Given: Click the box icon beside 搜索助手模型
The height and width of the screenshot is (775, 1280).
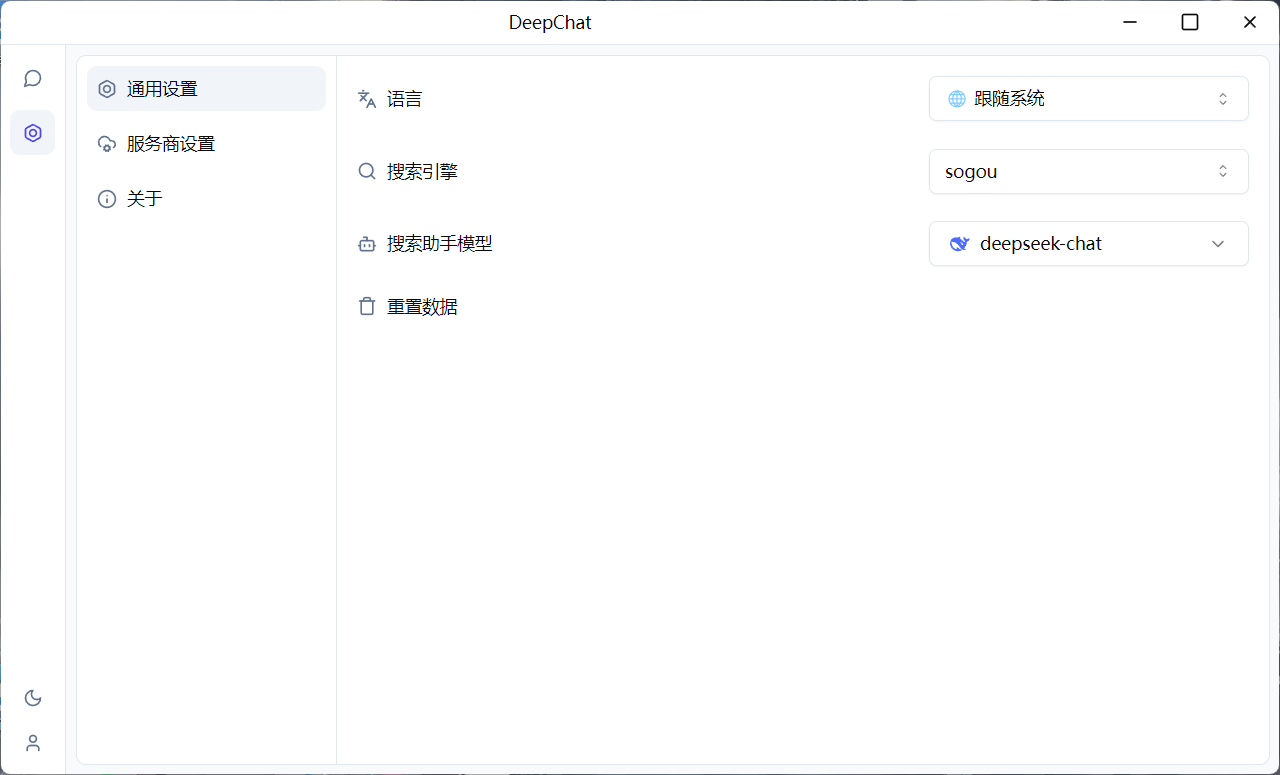Looking at the screenshot, I should (367, 243).
